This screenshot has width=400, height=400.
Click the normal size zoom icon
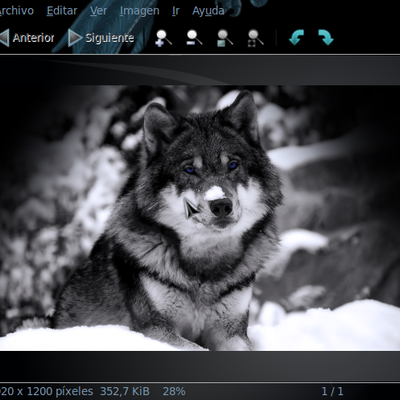(x=225, y=38)
